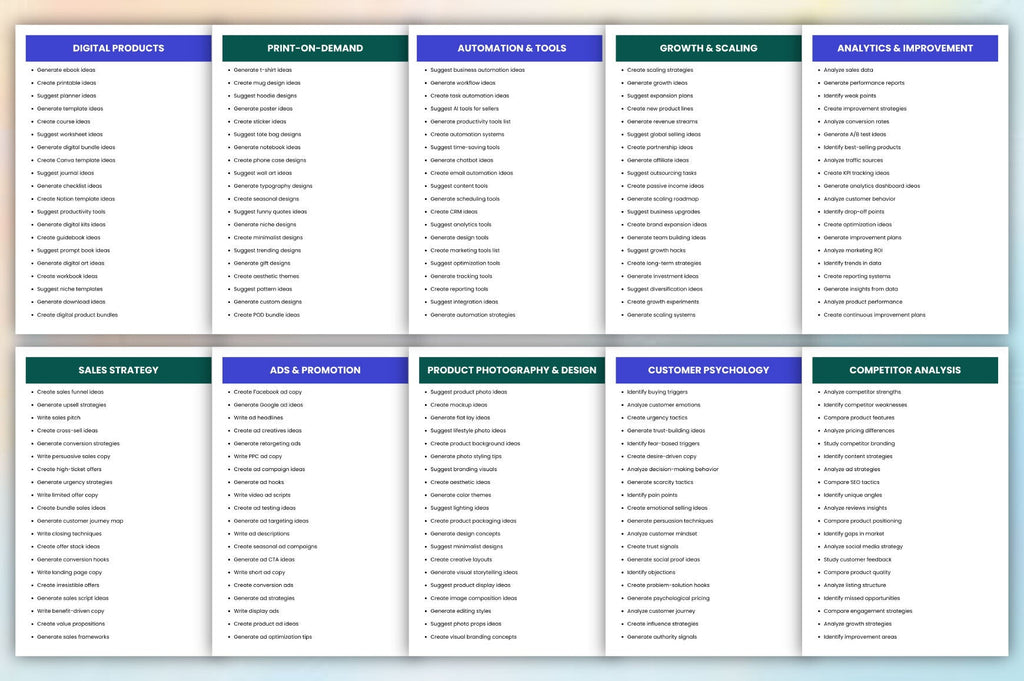Viewport: 1024px width, 681px height.
Task: Select 'Generate flat lay ideas' item
Action: [460, 418]
